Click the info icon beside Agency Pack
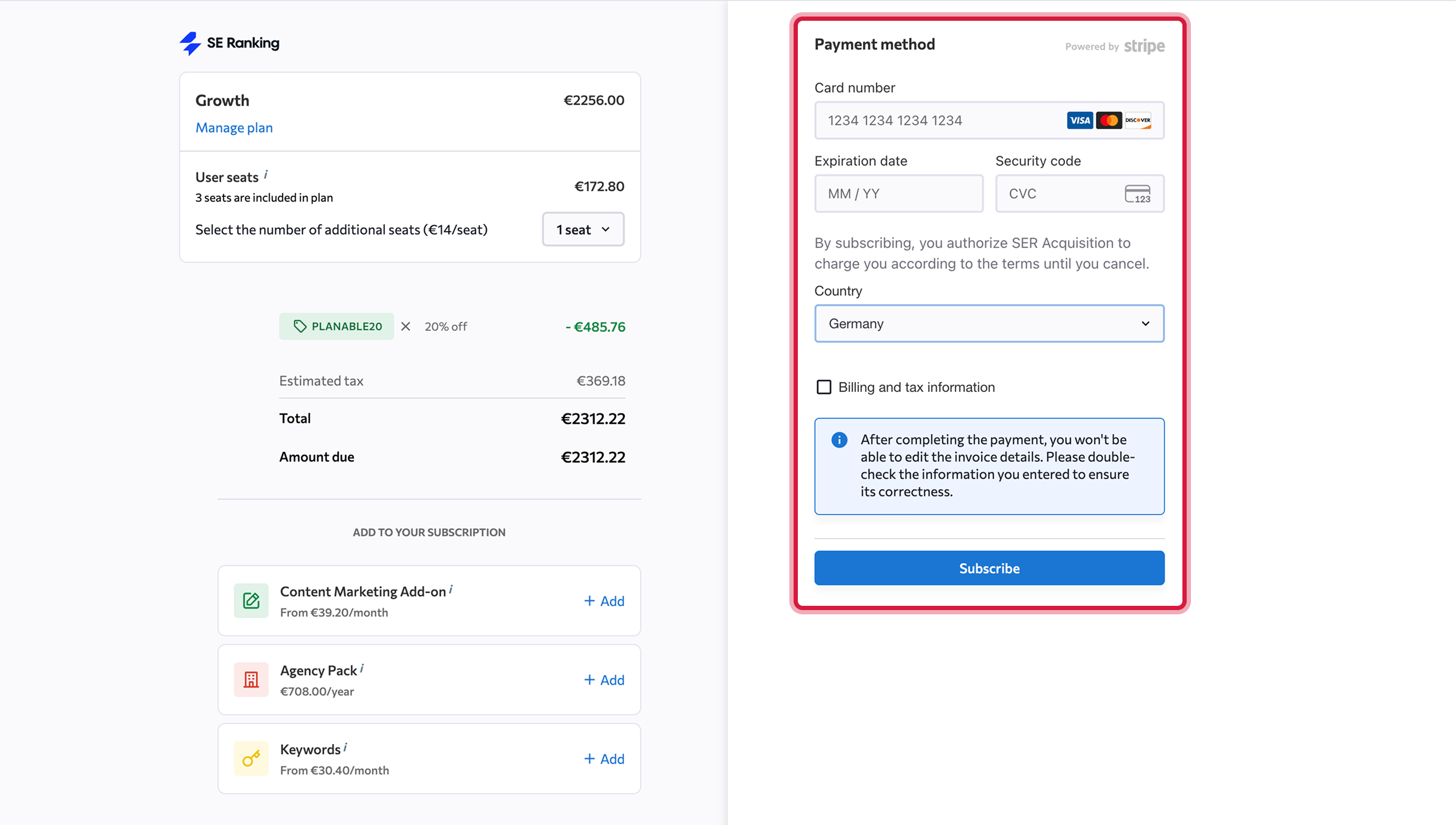This screenshot has height=825, width=1456. pos(362,669)
